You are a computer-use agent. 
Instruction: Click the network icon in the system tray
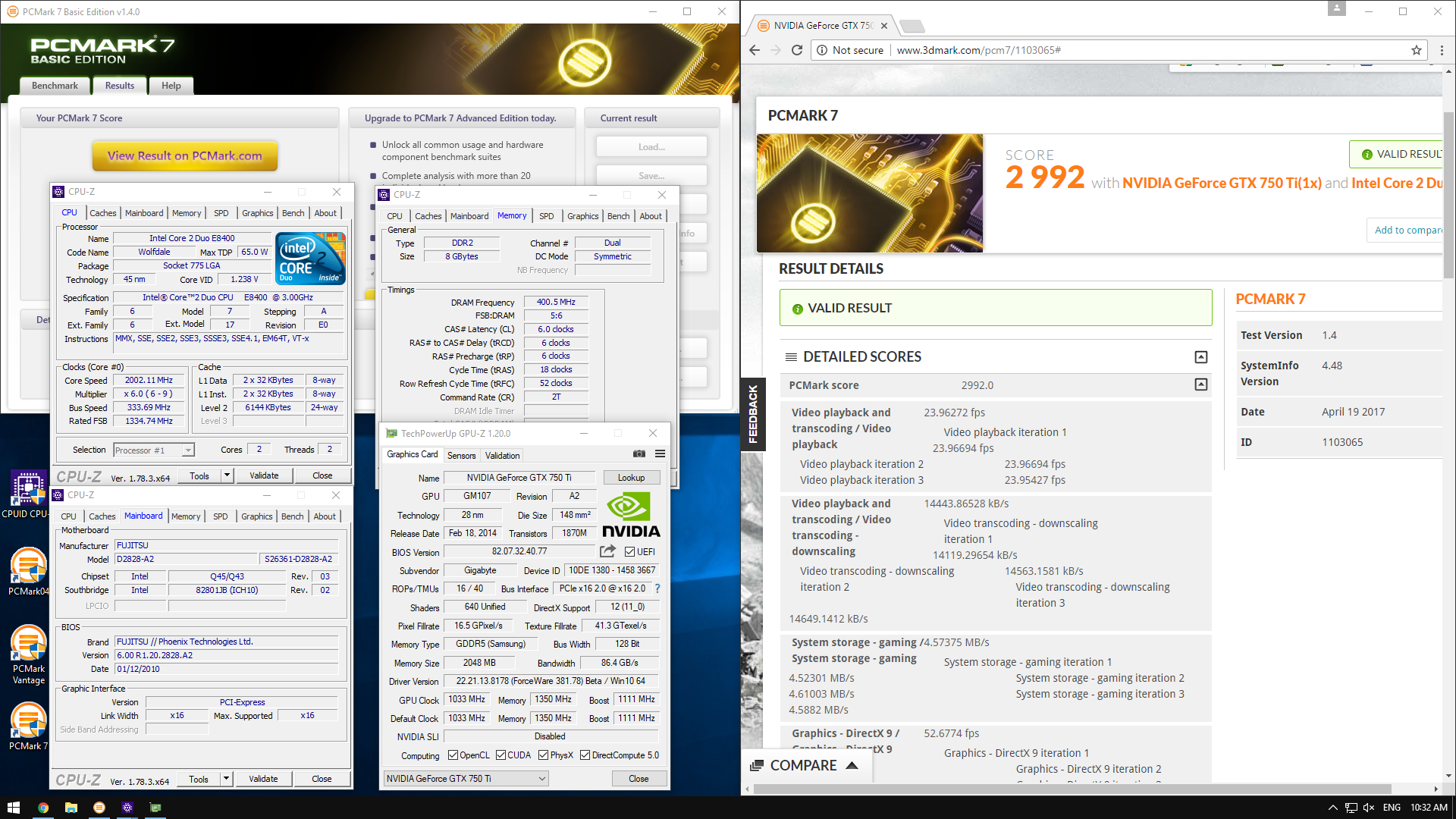[1351, 808]
